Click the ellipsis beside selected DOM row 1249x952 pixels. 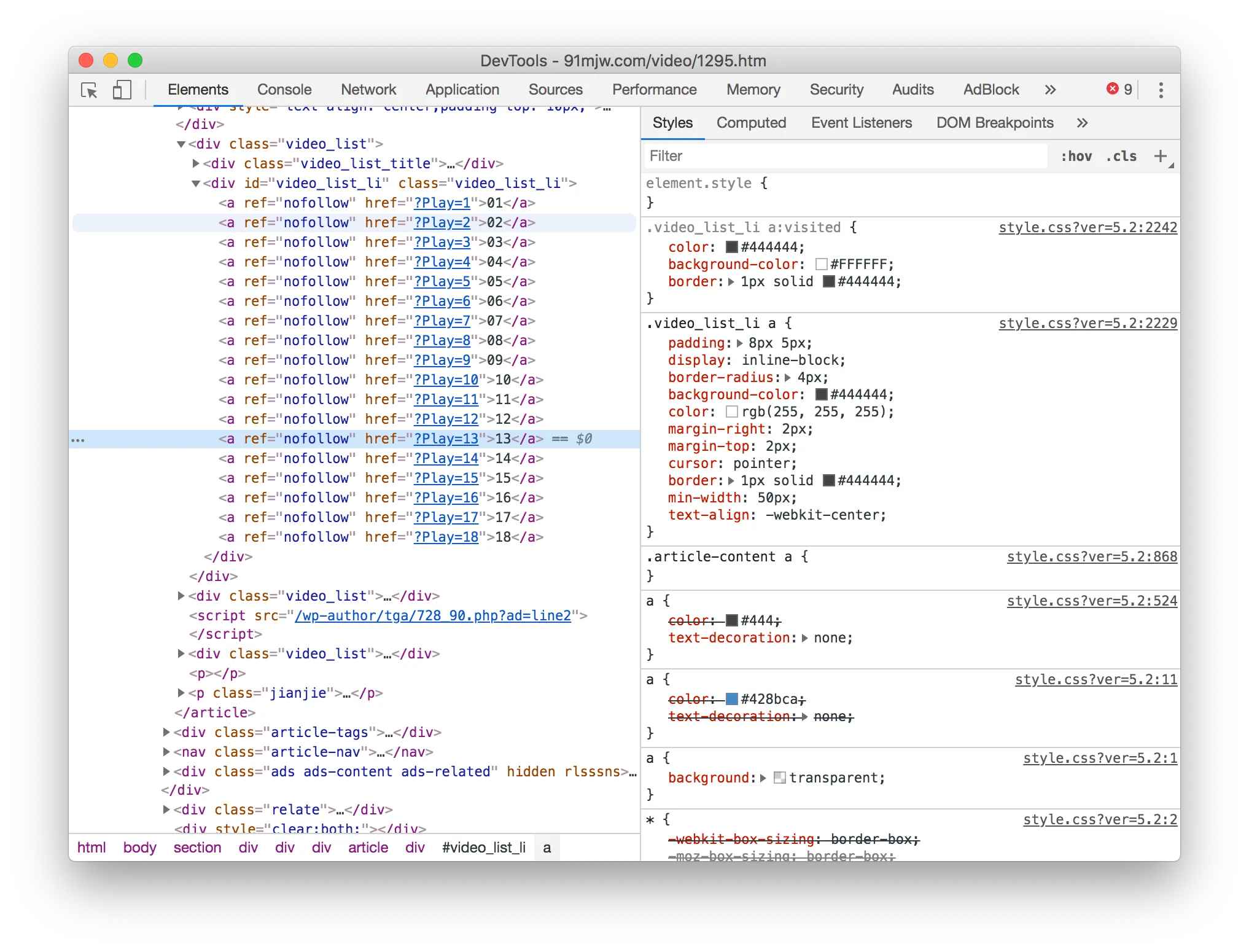point(78,439)
